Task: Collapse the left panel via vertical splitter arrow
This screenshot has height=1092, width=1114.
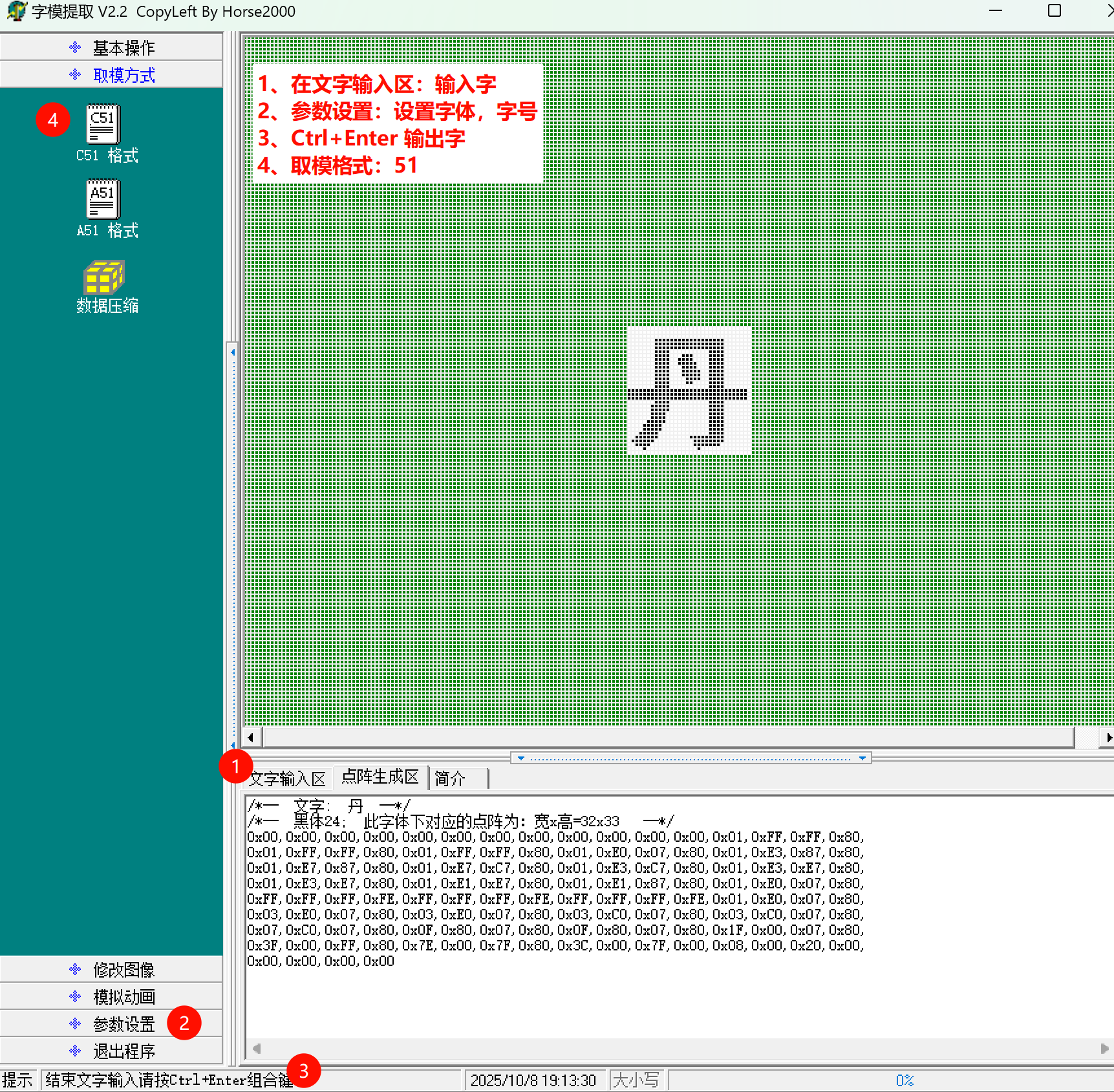Action: [x=233, y=352]
